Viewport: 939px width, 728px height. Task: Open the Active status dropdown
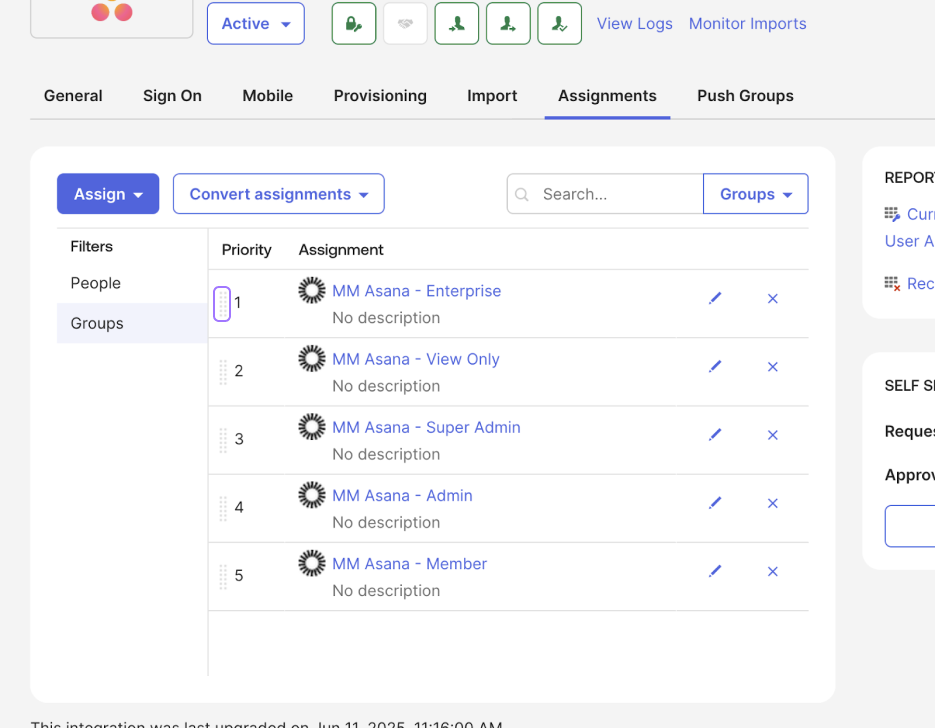(256, 24)
